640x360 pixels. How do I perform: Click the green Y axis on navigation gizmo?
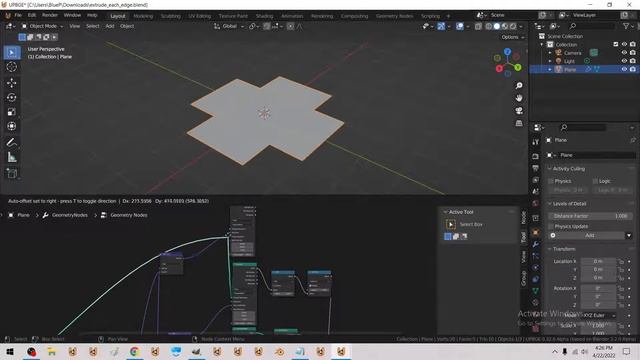point(518,67)
